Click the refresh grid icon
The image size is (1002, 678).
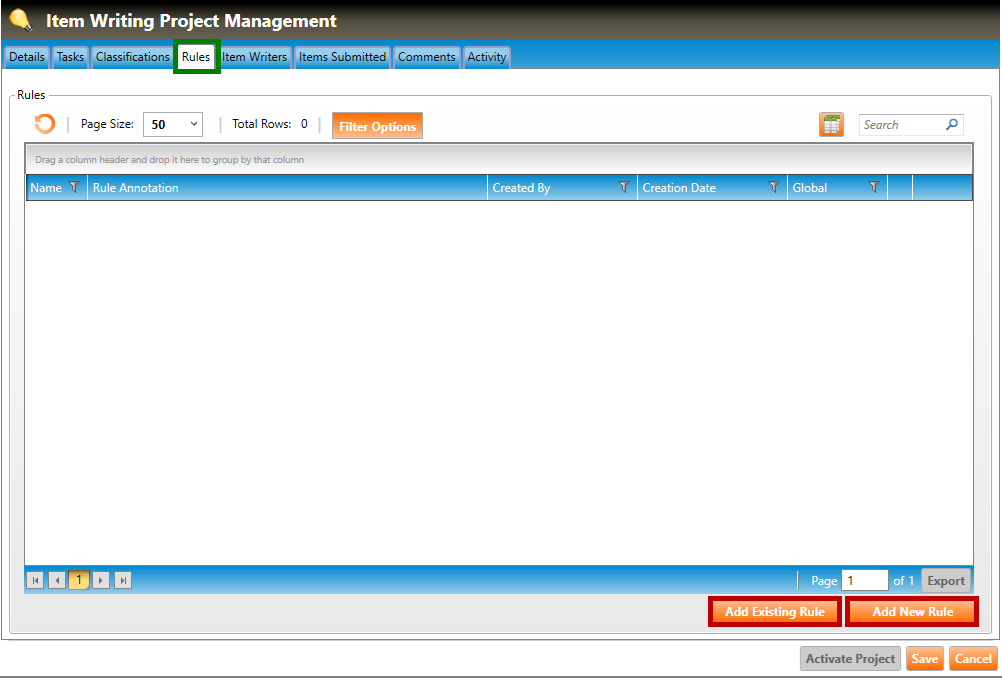pyautogui.click(x=45, y=124)
